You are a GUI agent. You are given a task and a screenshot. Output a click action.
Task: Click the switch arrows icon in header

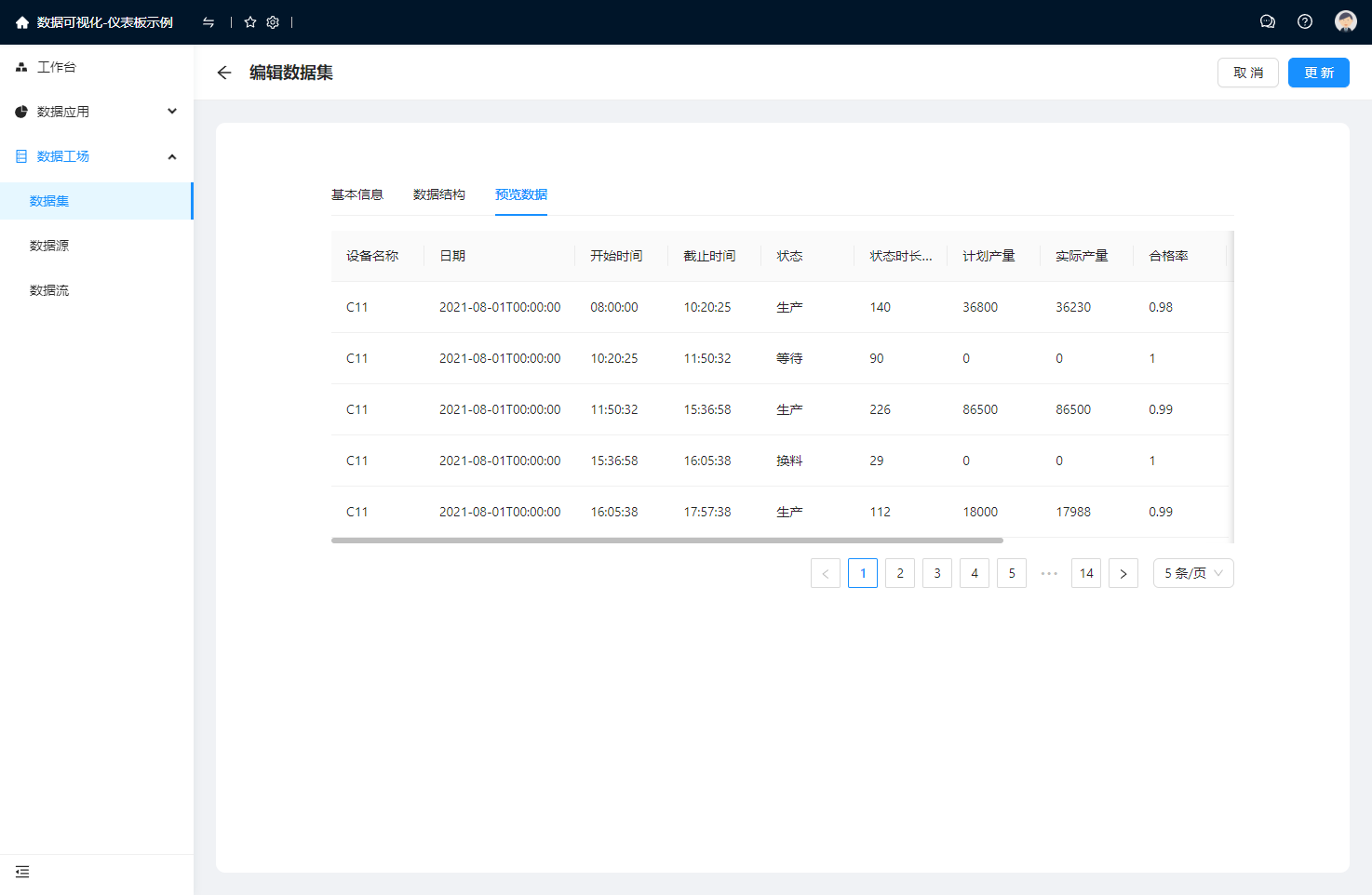208,22
